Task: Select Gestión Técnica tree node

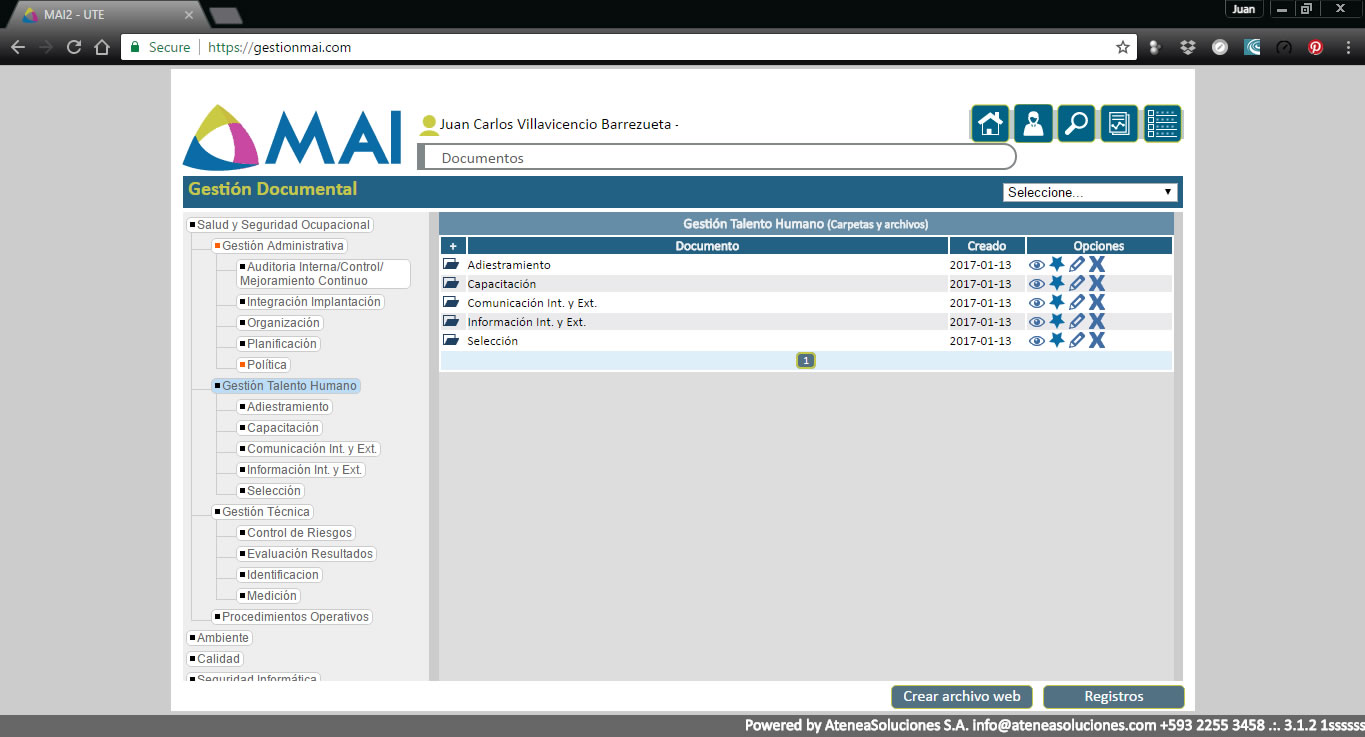Action: click(x=265, y=512)
